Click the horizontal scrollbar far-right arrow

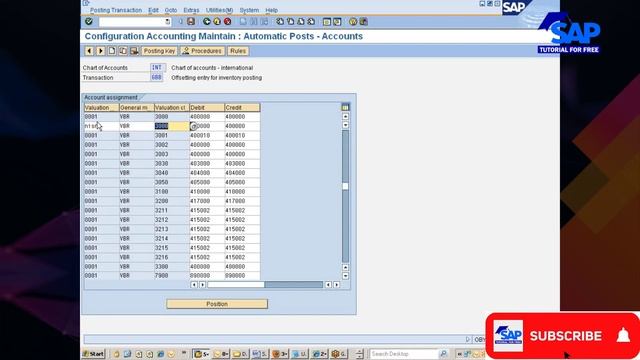click(336, 284)
